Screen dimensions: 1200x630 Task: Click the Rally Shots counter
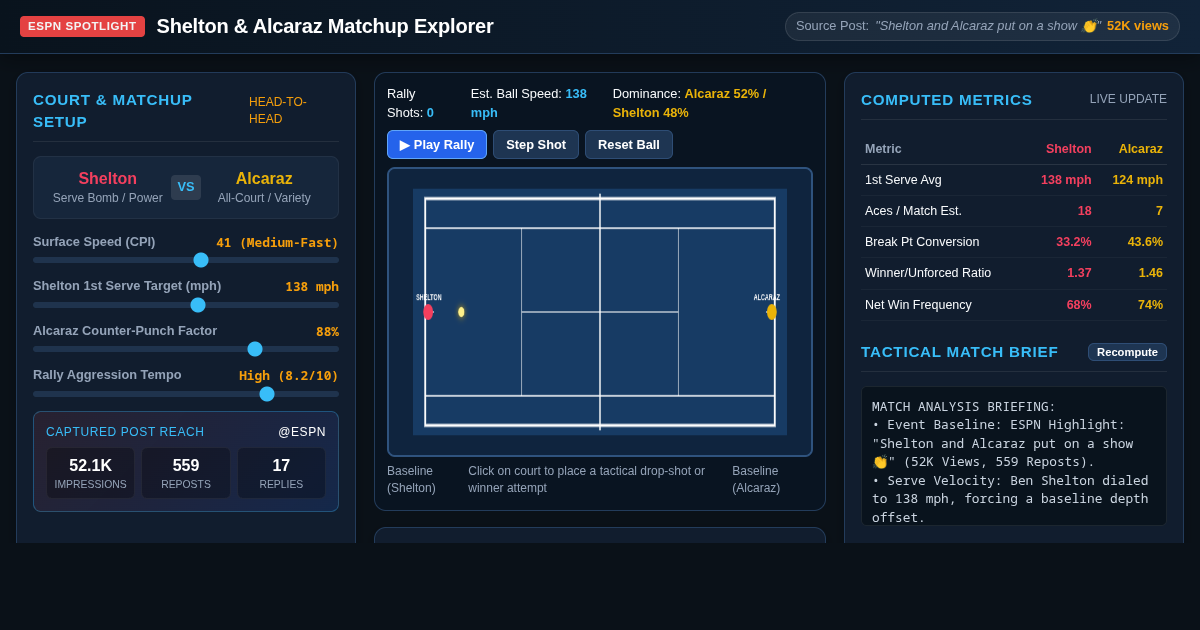pos(410,103)
